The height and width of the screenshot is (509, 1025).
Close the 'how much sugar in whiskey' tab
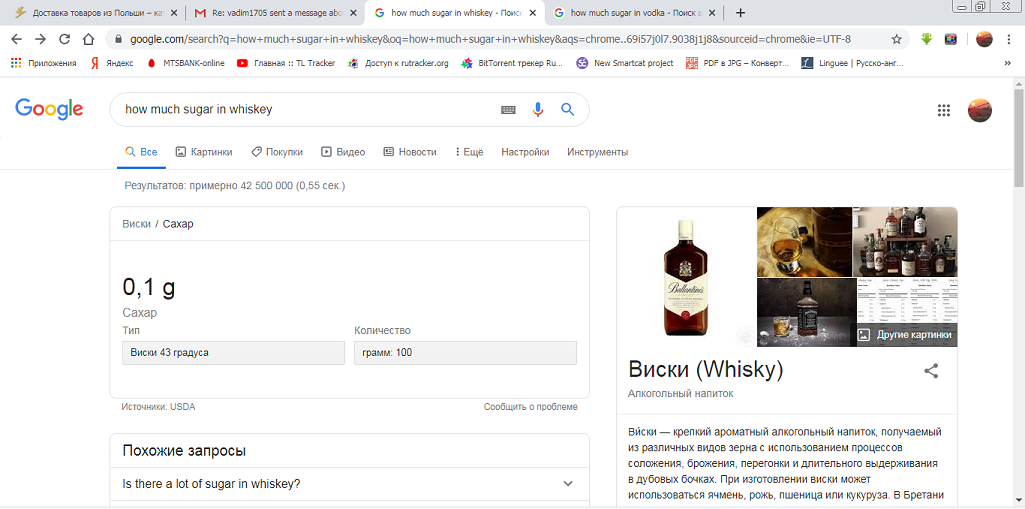pyautogui.click(x=532, y=13)
